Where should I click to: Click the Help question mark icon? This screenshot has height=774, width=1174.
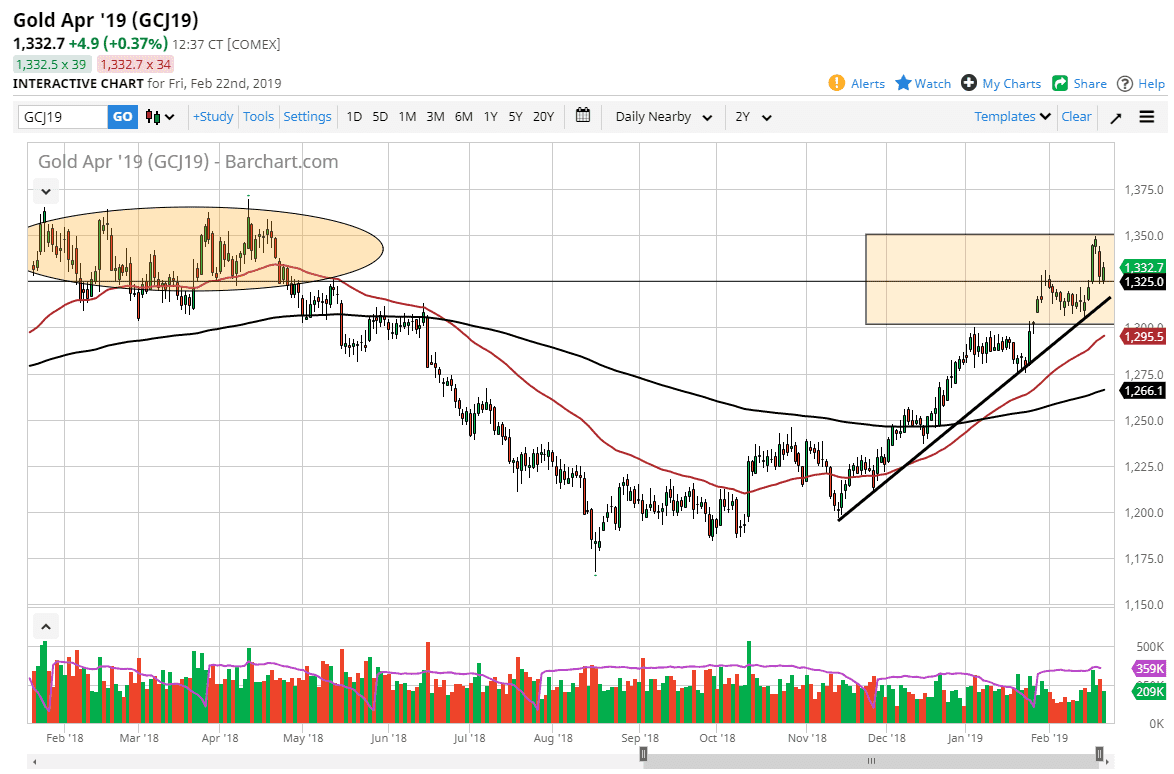tap(1125, 84)
